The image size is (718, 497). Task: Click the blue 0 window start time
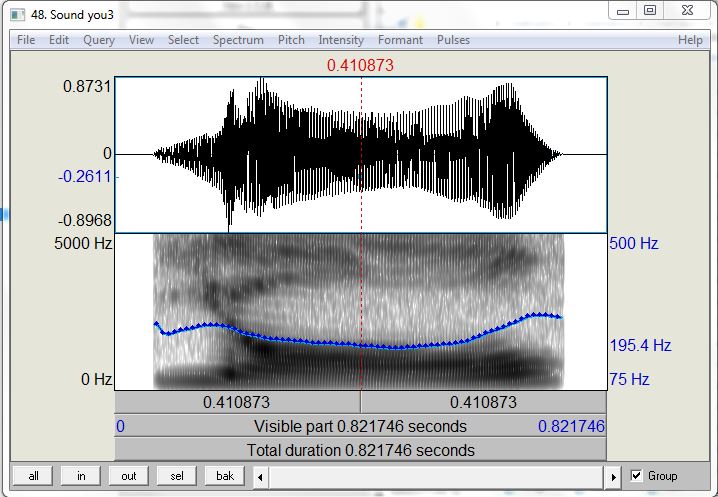[120, 426]
